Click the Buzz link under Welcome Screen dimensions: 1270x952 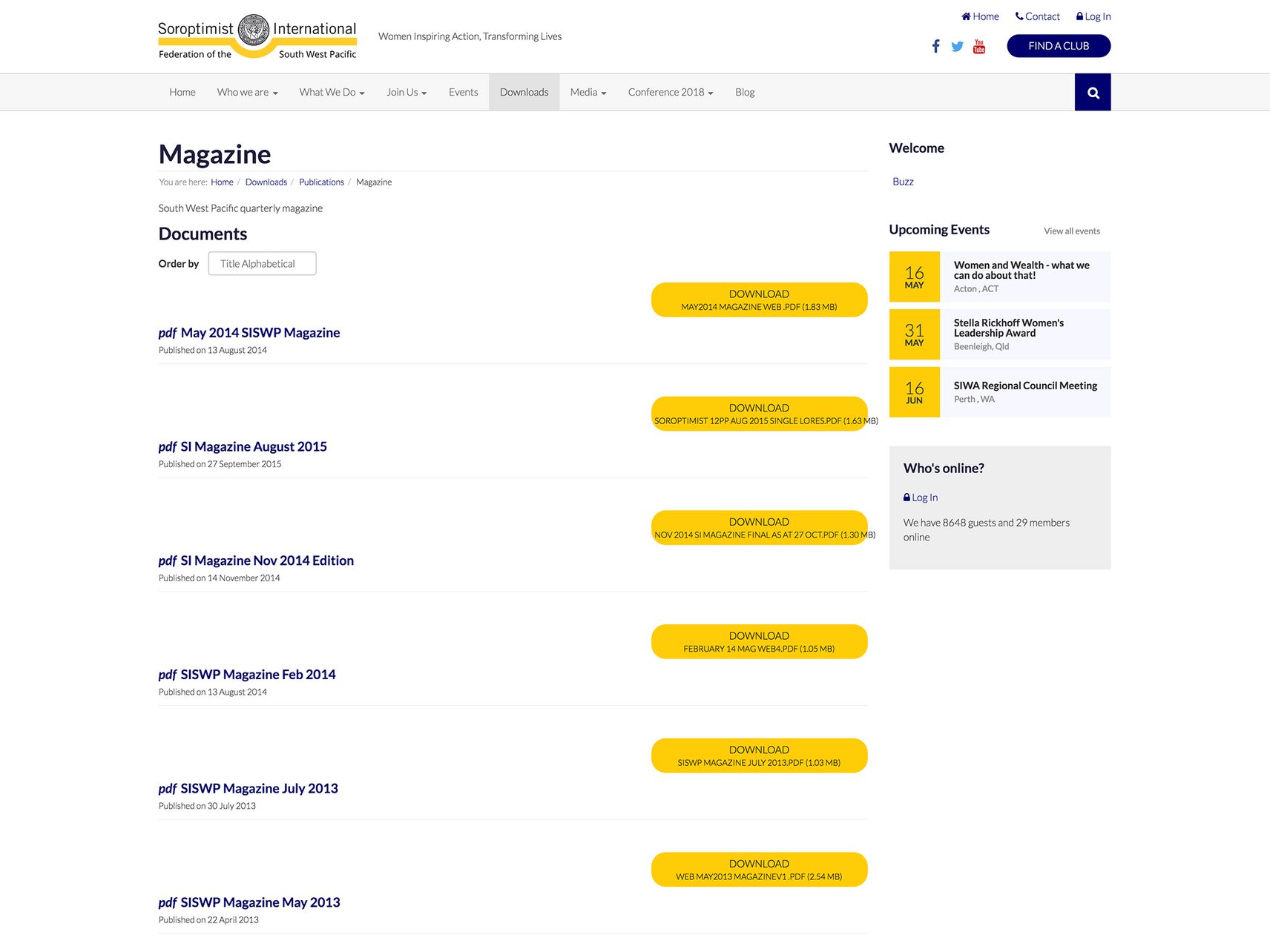pyautogui.click(x=903, y=182)
